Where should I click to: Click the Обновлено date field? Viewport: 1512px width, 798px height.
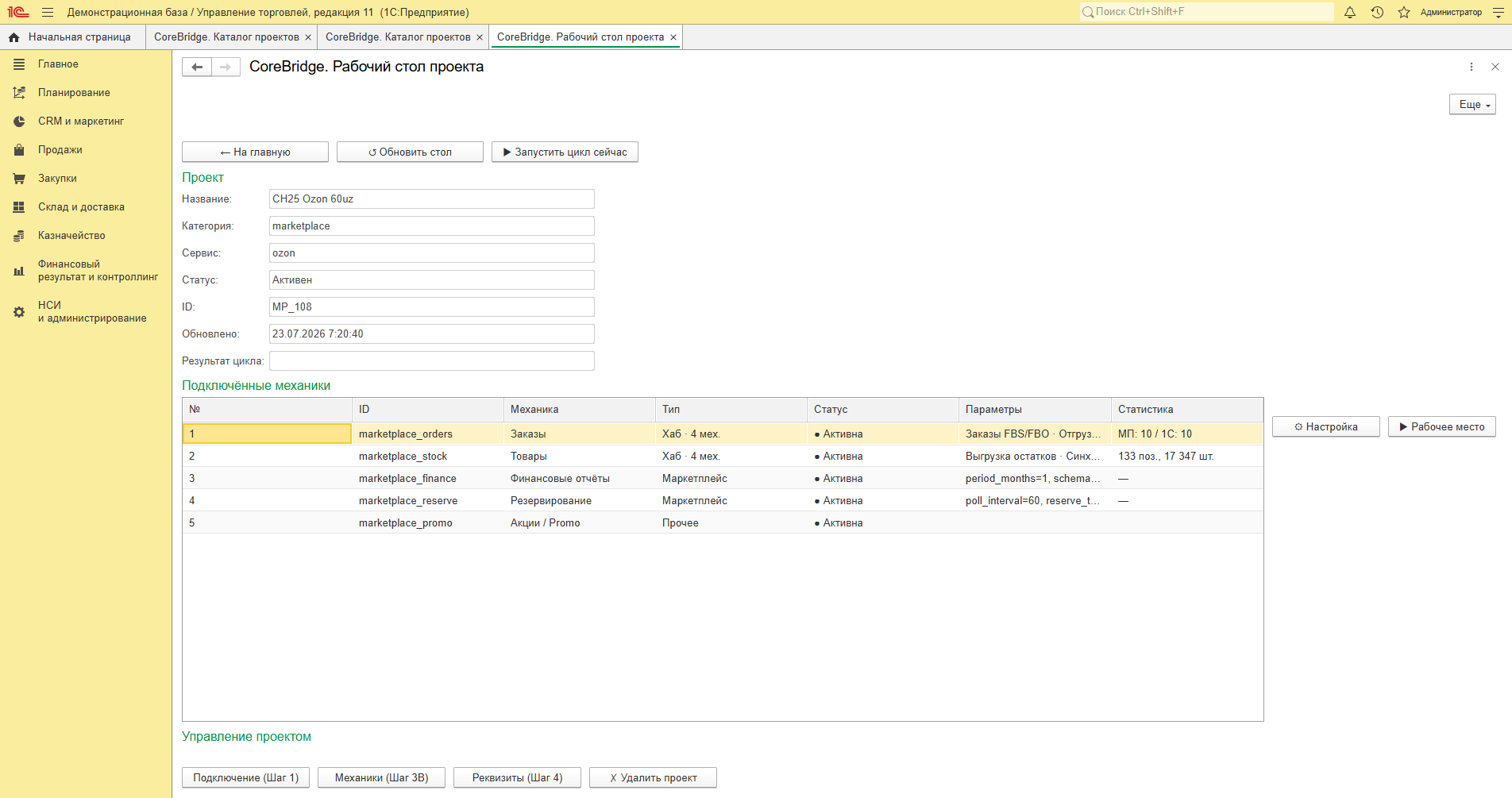tap(432, 334)
